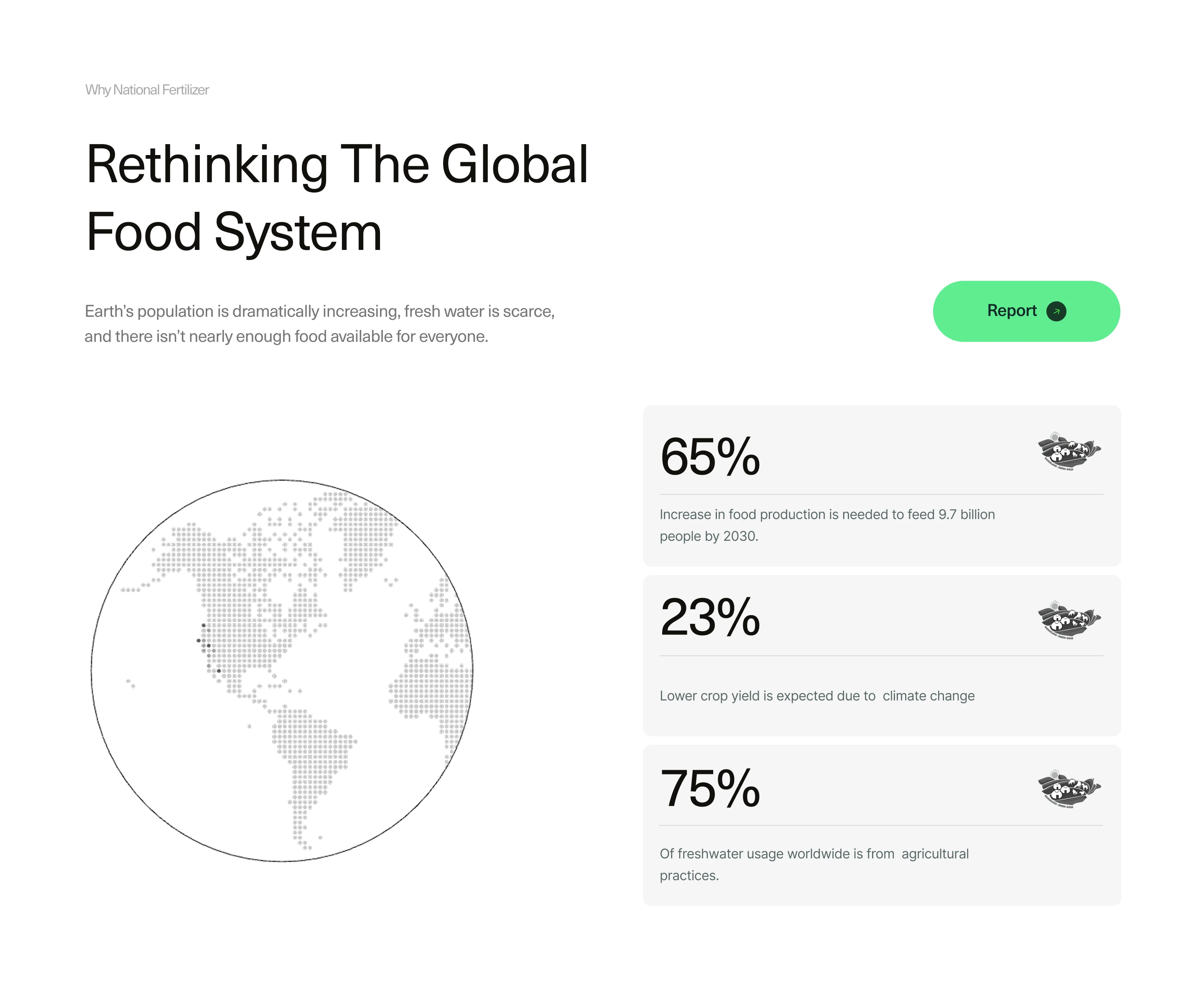Viewport: 1204px width, 1003px height.
Task: Click the logo icon in the 65% card
Action: [x=1069, y=452]
